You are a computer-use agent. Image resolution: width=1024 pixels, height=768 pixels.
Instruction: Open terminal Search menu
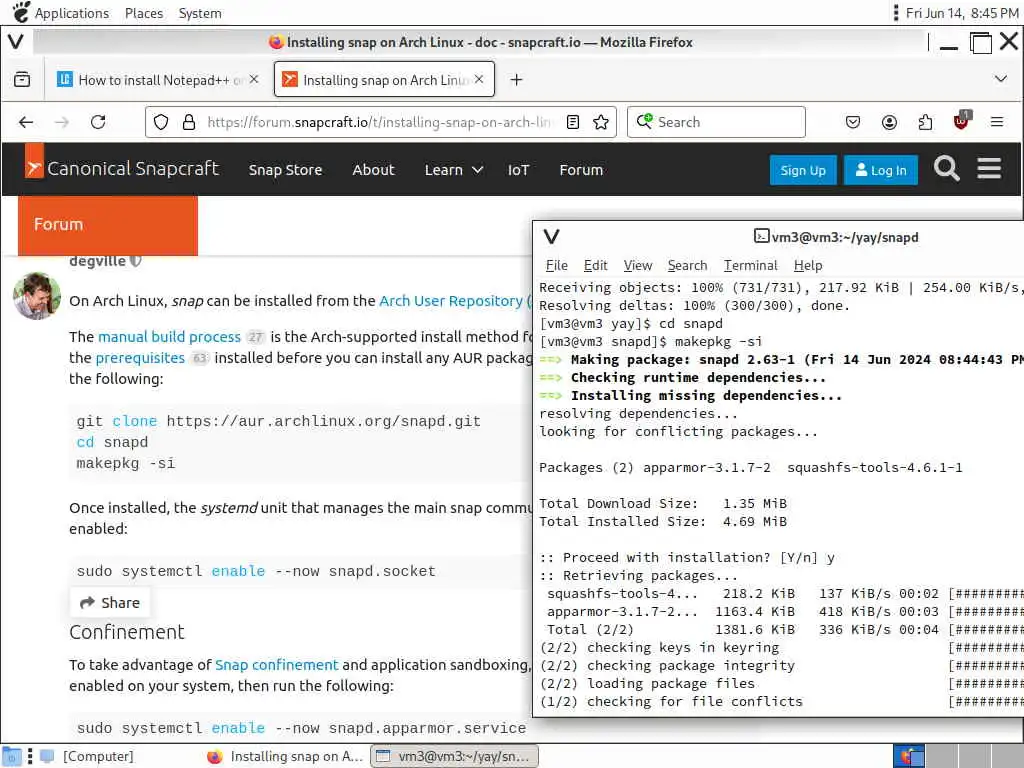click(x=687, y=265)
